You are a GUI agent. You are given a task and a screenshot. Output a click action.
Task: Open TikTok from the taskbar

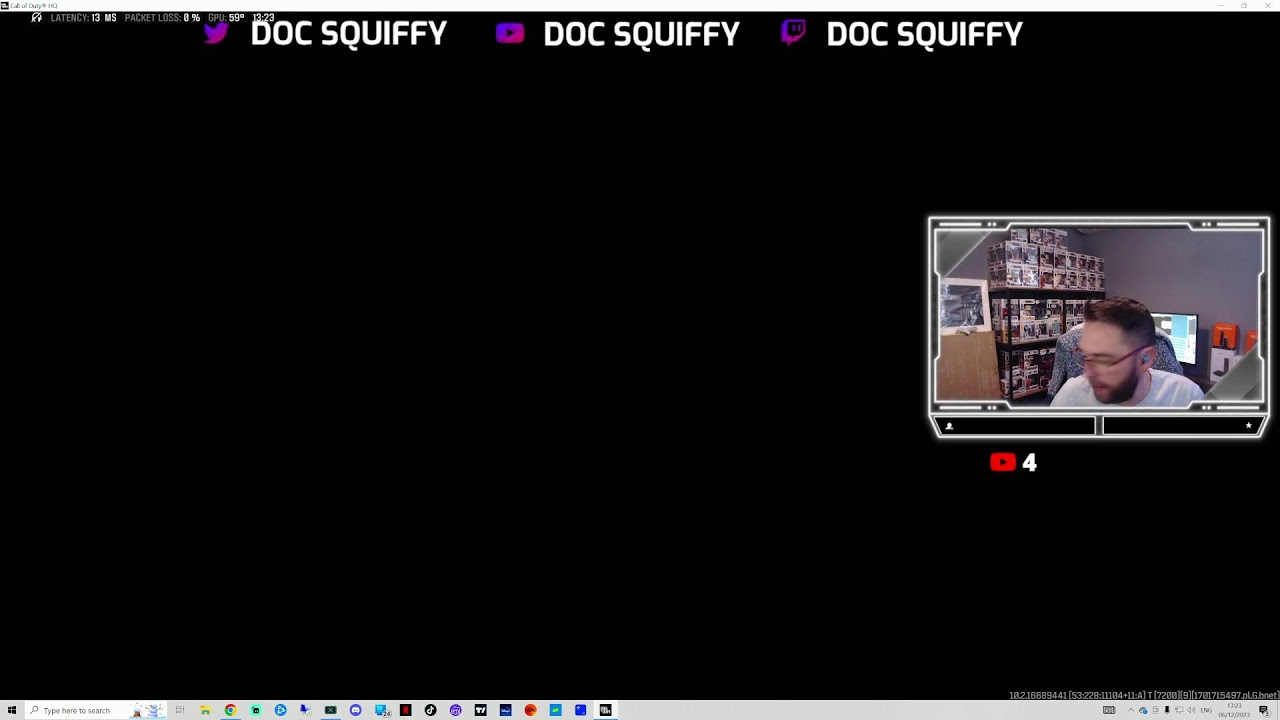430,710
